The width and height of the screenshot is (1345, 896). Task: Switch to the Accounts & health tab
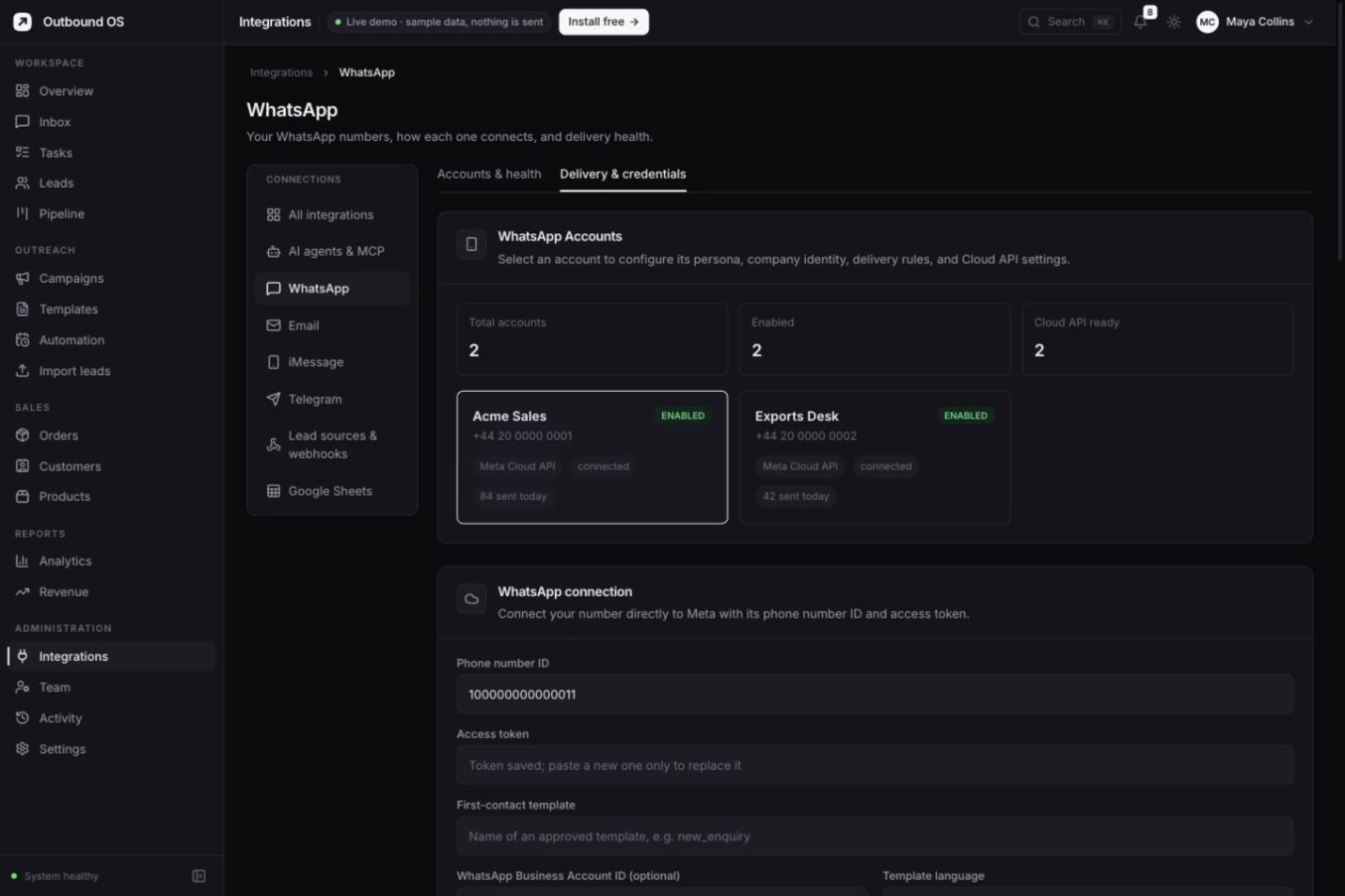click(489, 174)
